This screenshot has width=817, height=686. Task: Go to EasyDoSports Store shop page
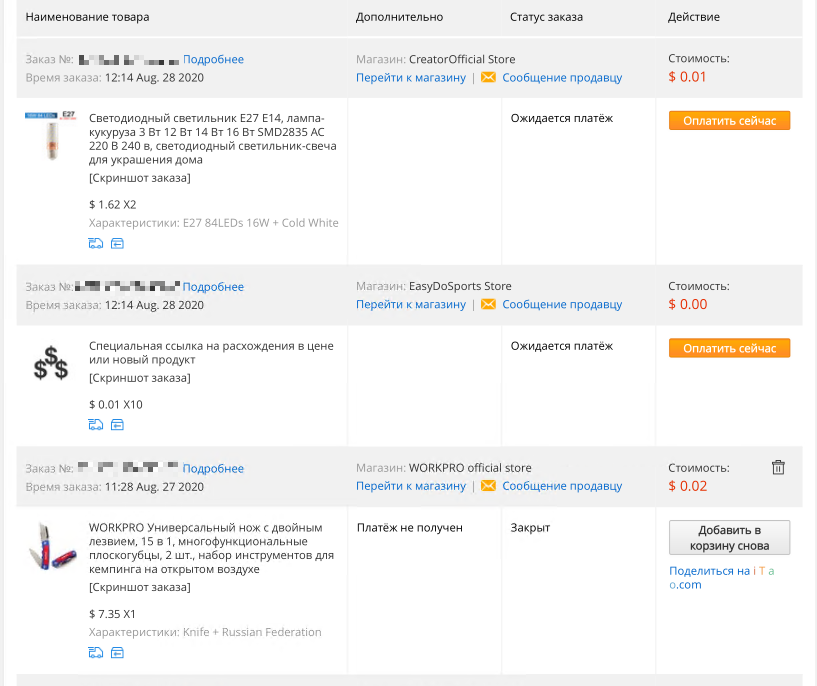pyautogui.click(x=411, y=304)
